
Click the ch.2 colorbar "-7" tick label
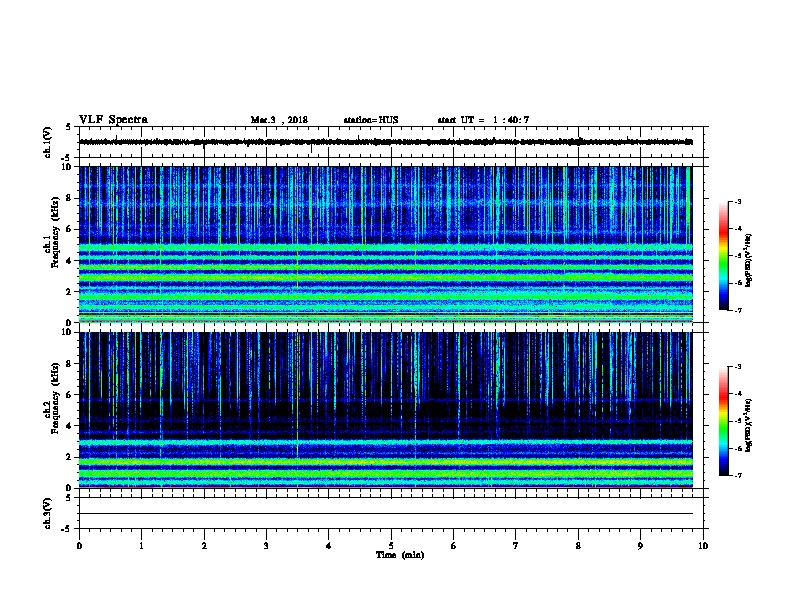[737, 475]
